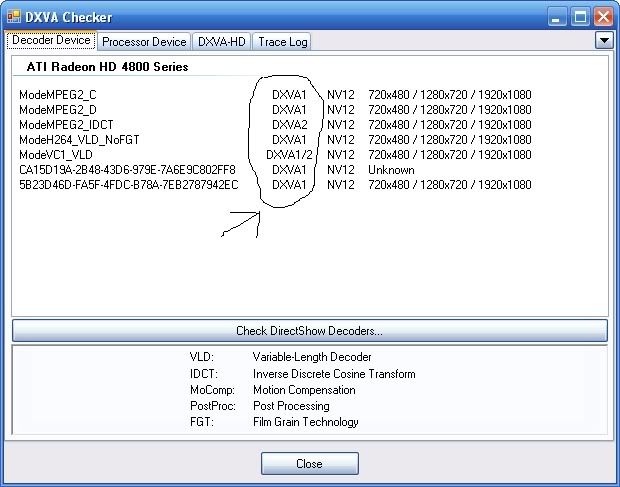Screen dimensions: 620x487
Task: Select the CA15D19A-2B48-43D6-979E-7A6E9C802FF8 row
Action: point(217,170)
